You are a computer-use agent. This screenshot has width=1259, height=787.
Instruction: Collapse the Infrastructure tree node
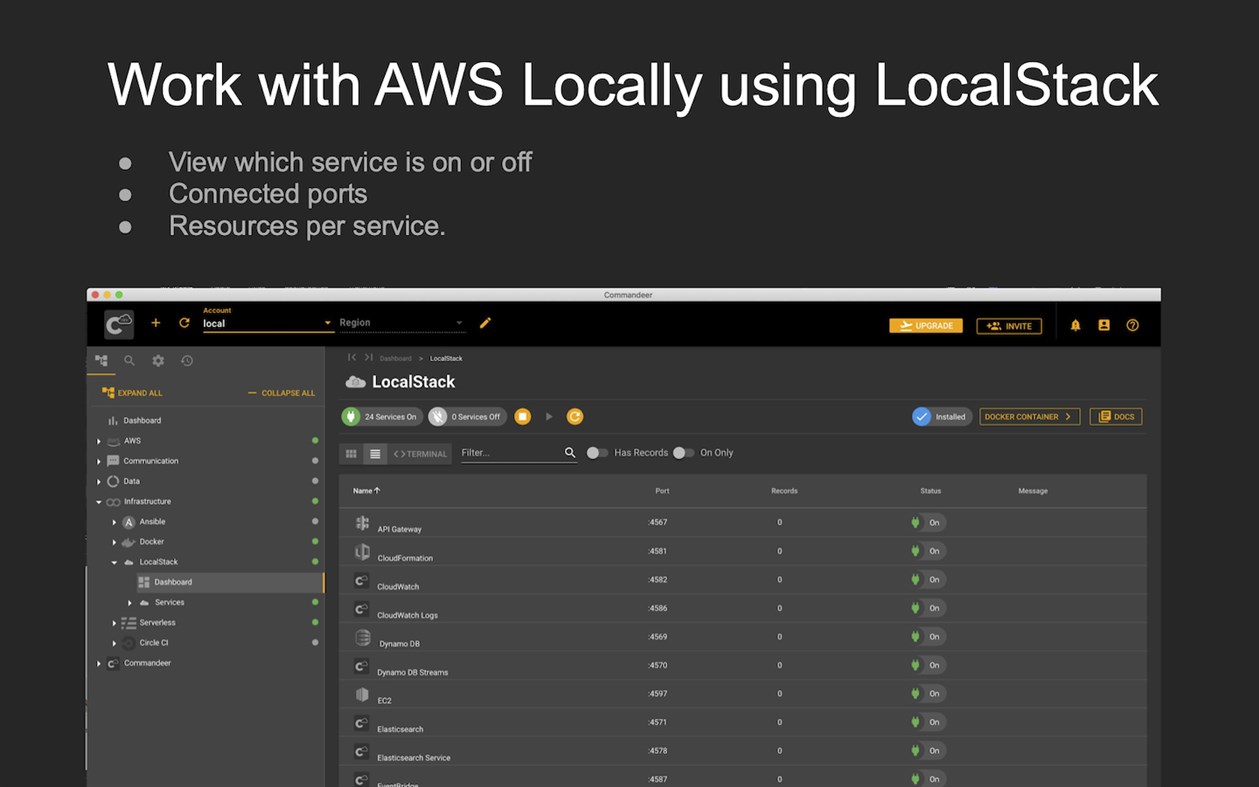[98, 502]
